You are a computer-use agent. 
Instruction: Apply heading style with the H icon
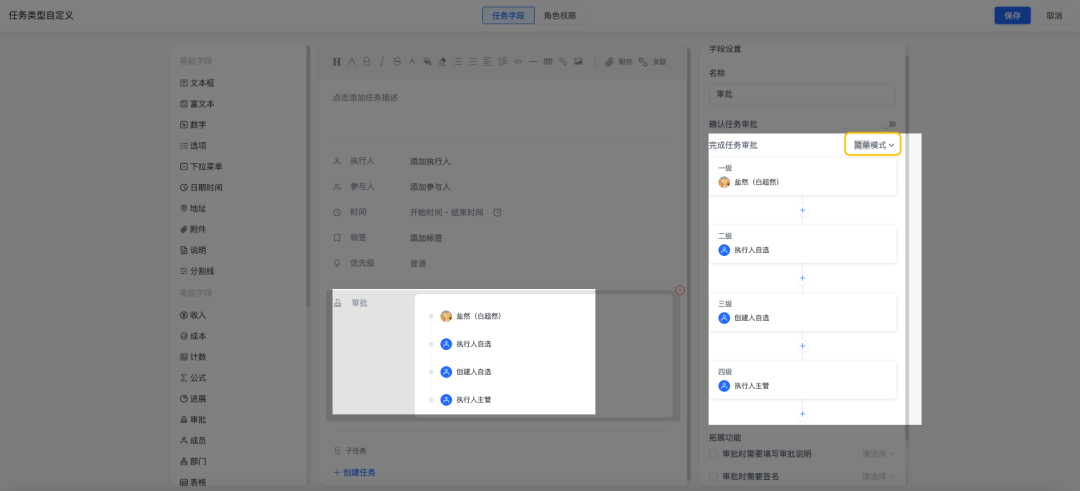point(337,61)
